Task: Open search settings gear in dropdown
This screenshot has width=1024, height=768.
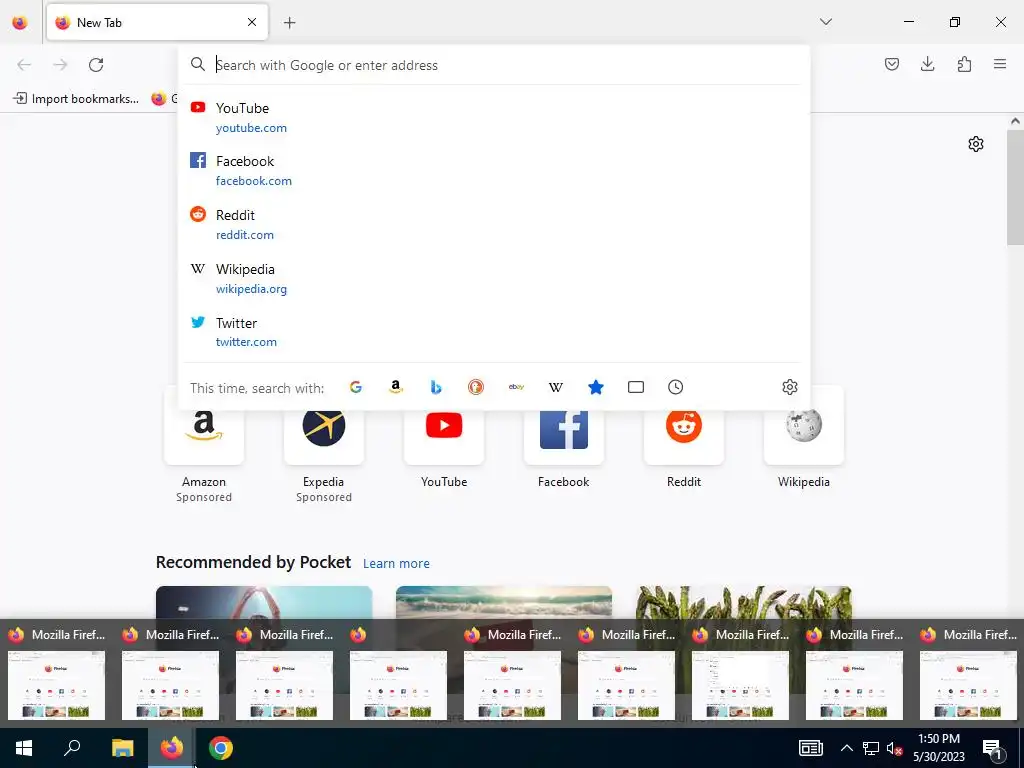Action: click(x=790, y=387)
